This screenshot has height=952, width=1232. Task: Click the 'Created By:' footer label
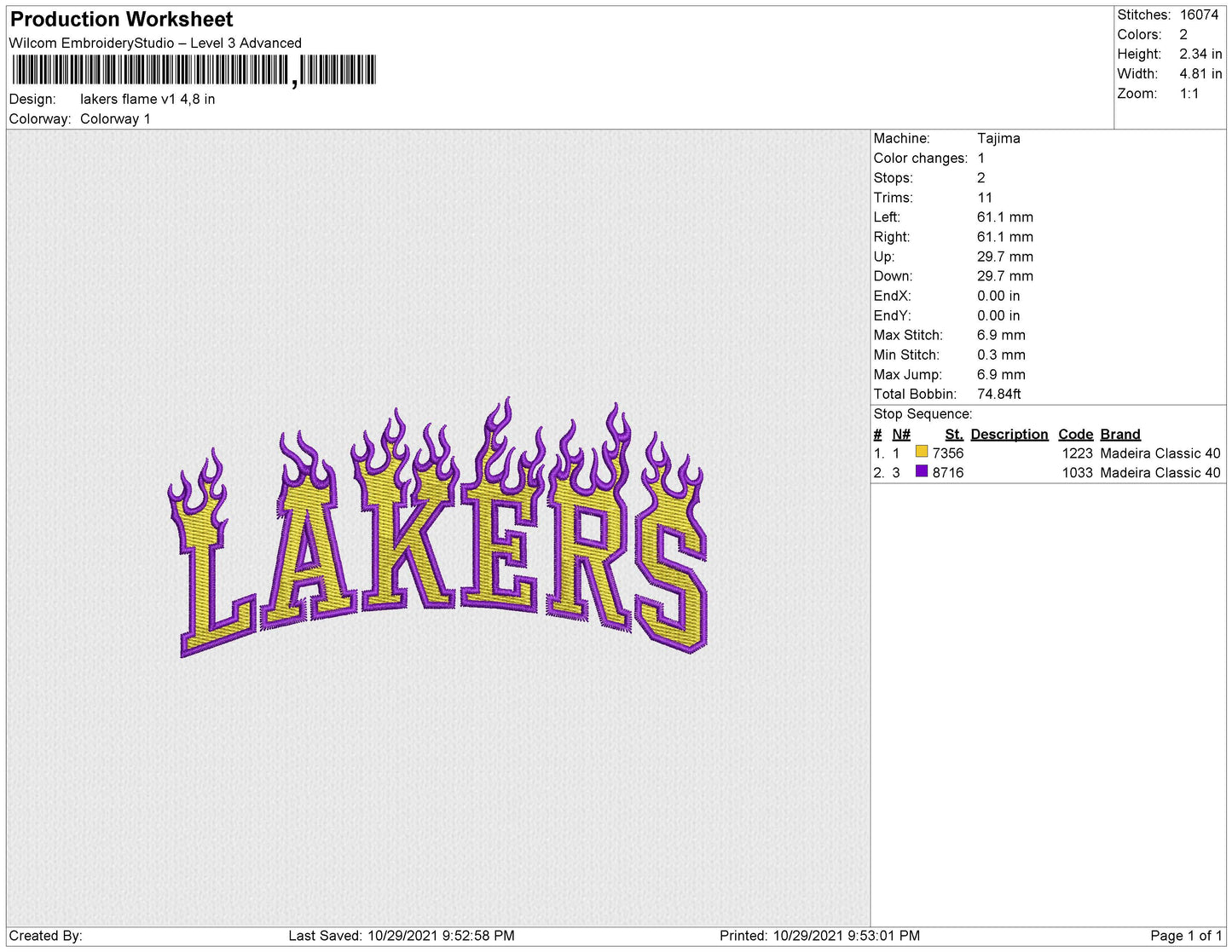tap(46, 936)
